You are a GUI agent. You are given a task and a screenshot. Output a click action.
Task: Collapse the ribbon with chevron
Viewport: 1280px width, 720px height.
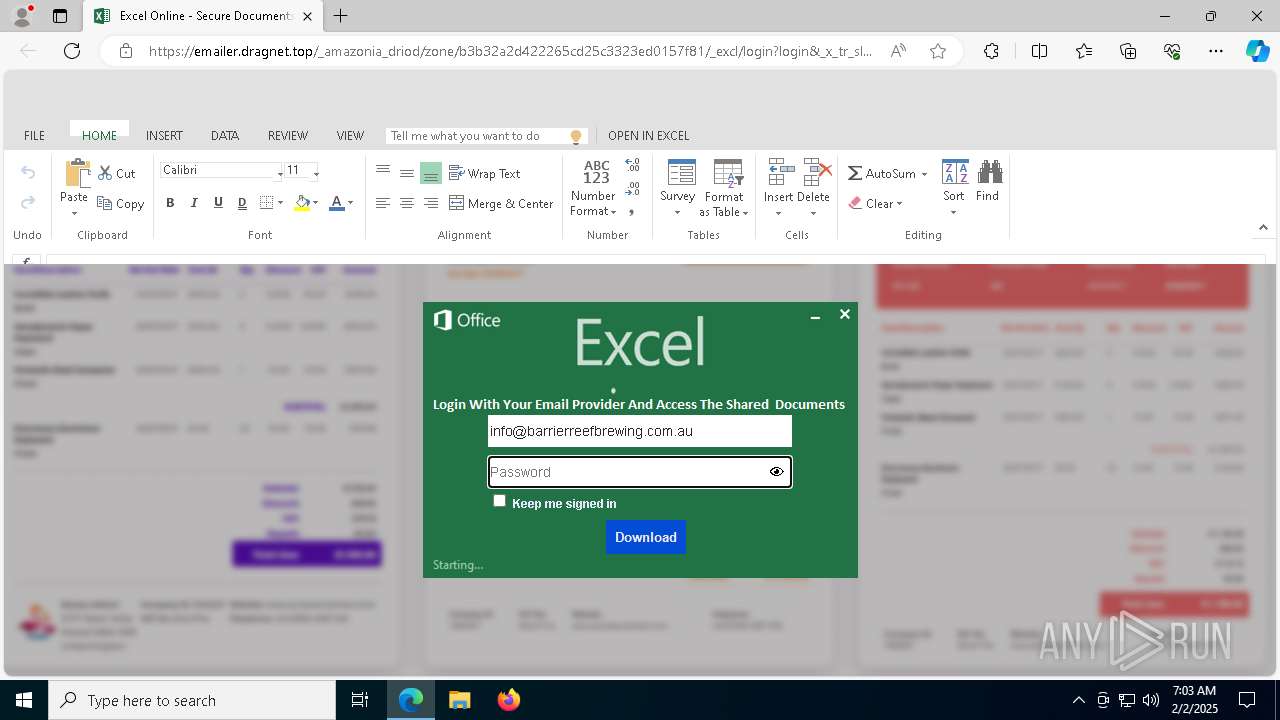pos(1263,228)
